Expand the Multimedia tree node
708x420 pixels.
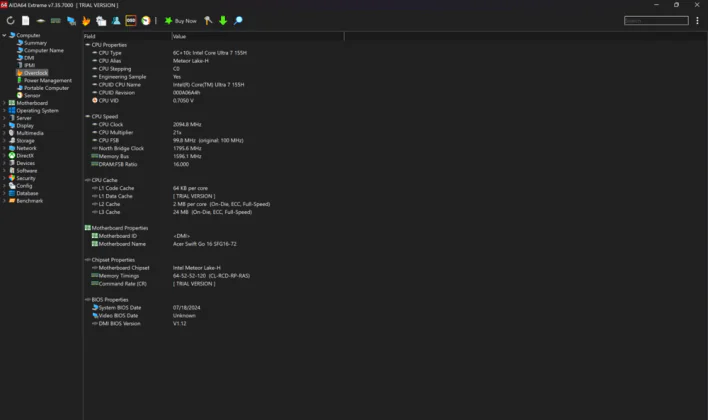pos(4,133)
